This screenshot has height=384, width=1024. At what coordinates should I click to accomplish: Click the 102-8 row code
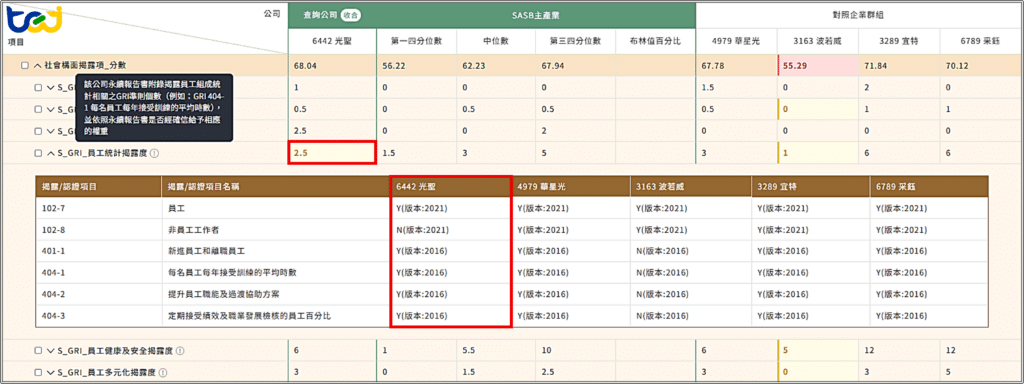tap(53, 230)
